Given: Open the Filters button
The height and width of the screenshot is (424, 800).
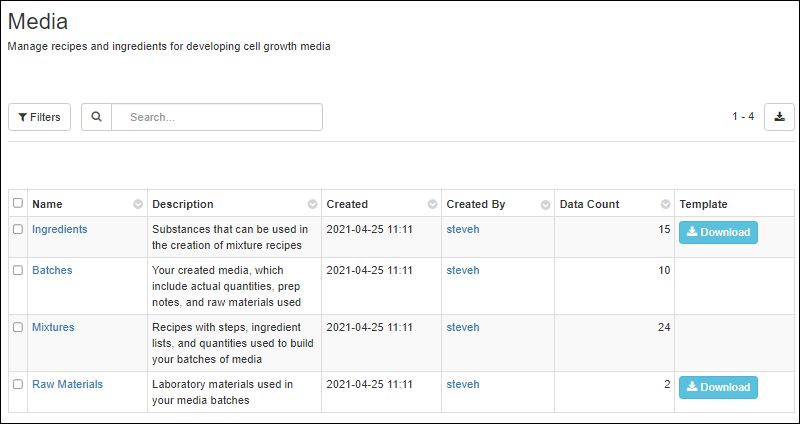Looking at the screenshot, I should (x=40, y=117).
